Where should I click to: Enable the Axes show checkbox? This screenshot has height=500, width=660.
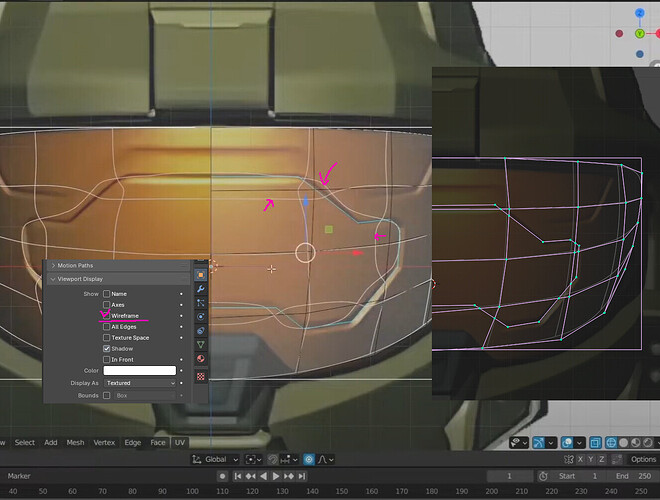106,305
